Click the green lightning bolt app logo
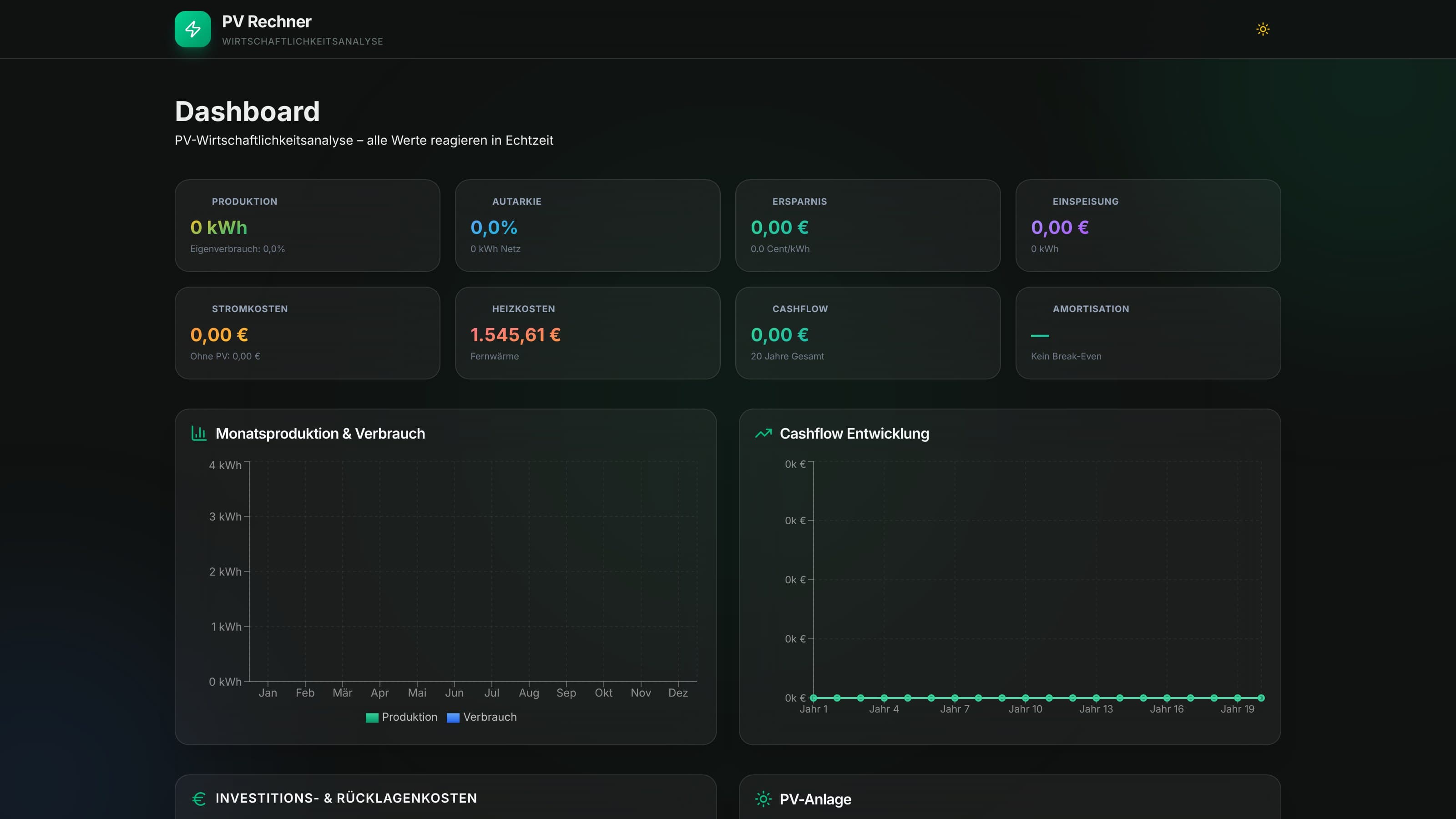The width and height of the screenshot is (1456, 819). click(x=193, y=29)
